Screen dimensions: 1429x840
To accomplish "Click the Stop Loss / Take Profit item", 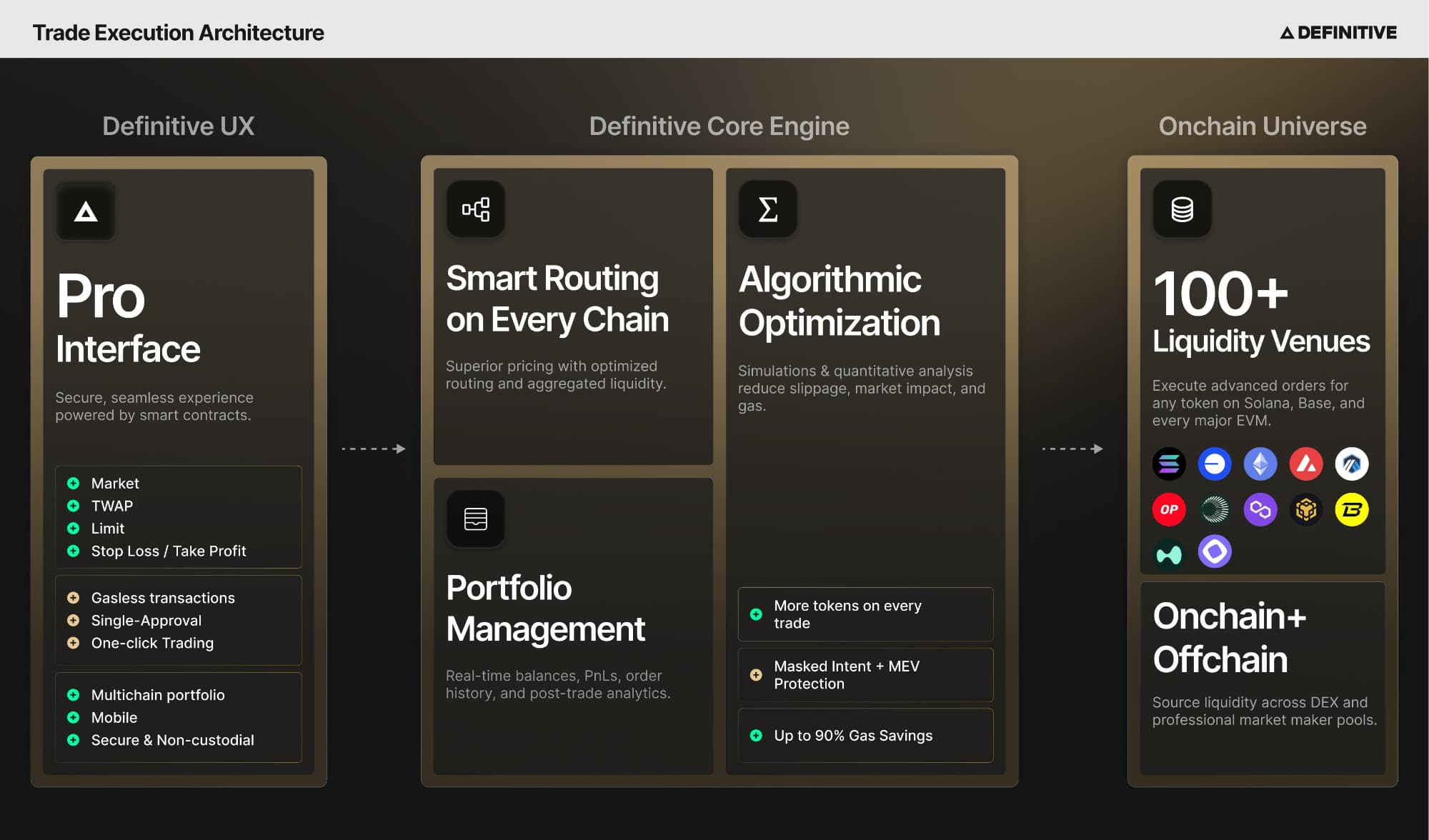I will [x=169, y=551].
